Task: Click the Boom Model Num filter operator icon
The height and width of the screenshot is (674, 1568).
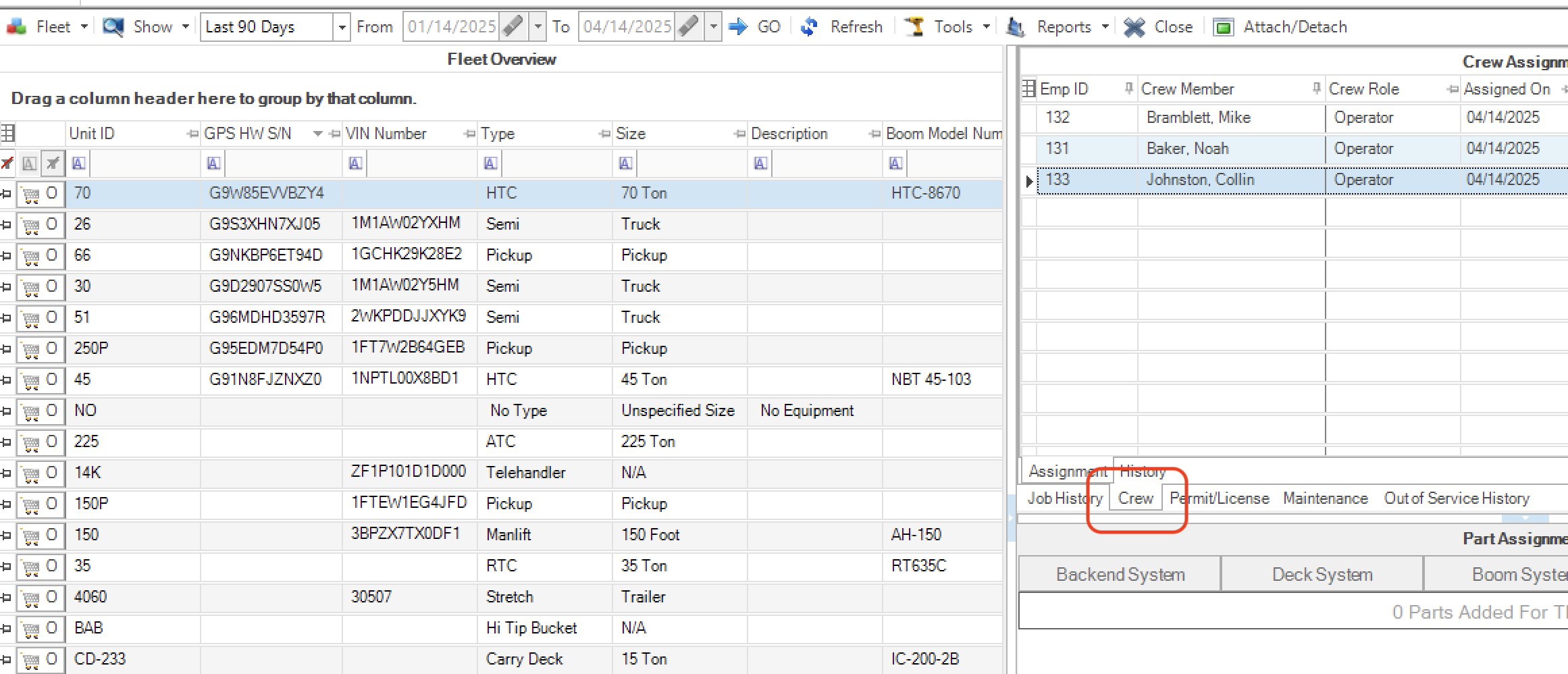Action: (895, 163)
